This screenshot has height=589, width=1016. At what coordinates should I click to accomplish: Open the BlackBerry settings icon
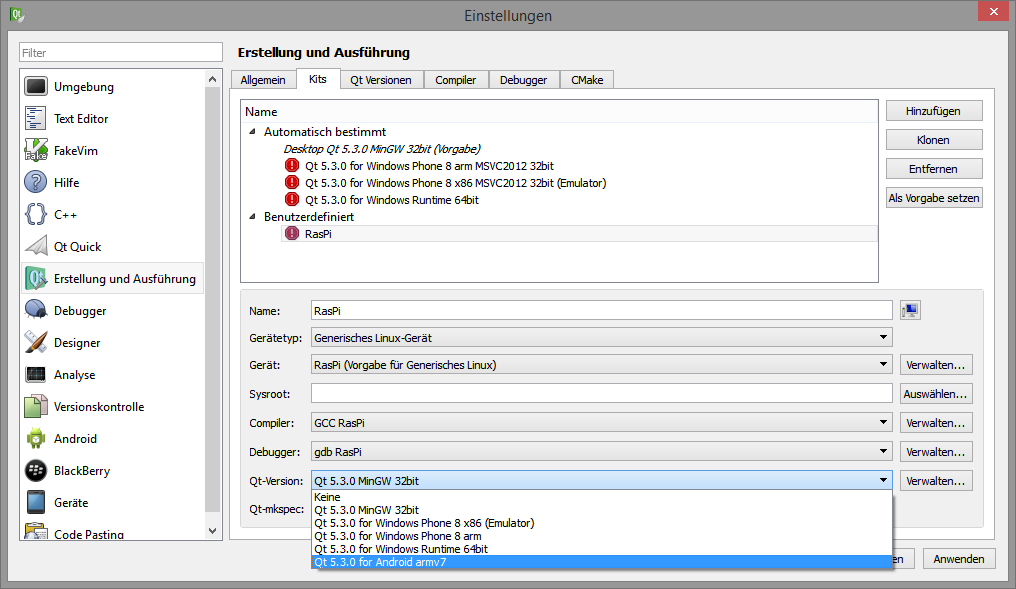pyautogui.click(x=36, y=470)
